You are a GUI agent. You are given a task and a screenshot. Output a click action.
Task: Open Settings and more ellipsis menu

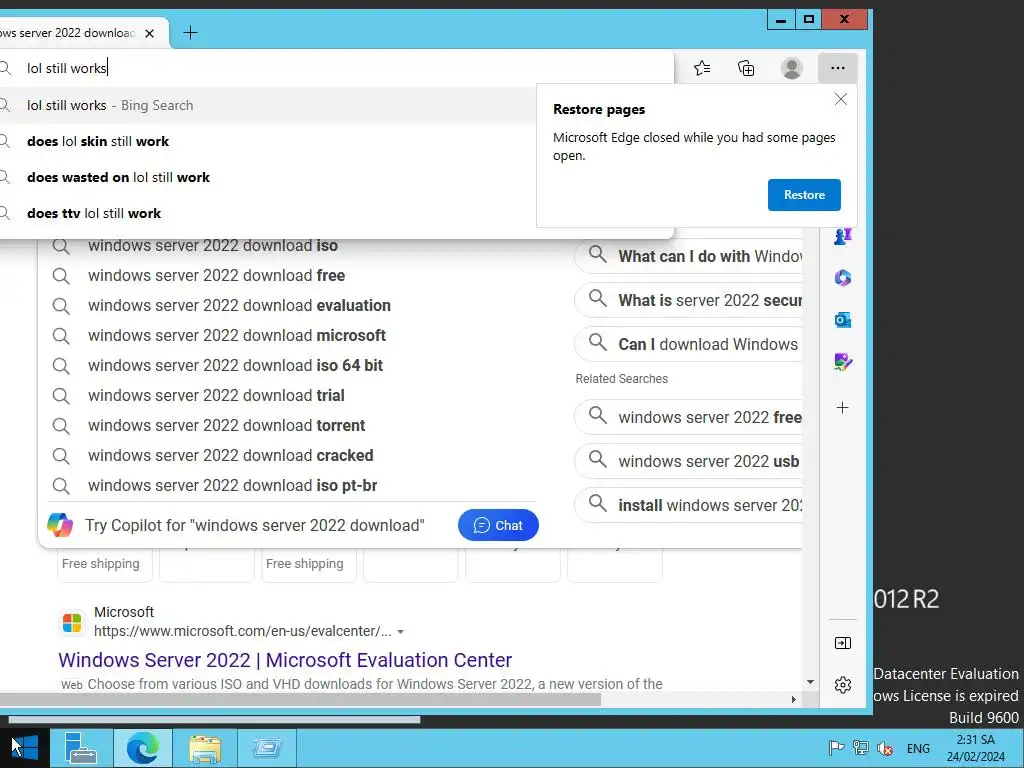(837, 68)
